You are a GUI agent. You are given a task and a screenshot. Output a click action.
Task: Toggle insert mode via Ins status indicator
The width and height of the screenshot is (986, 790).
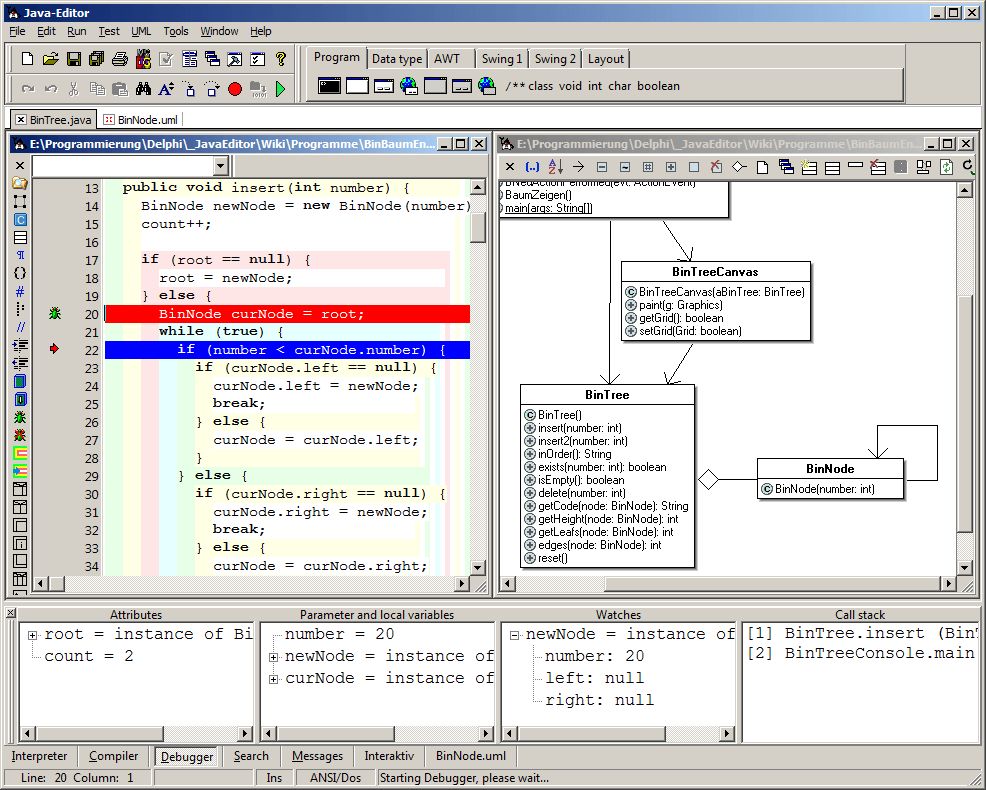[274, 777]
